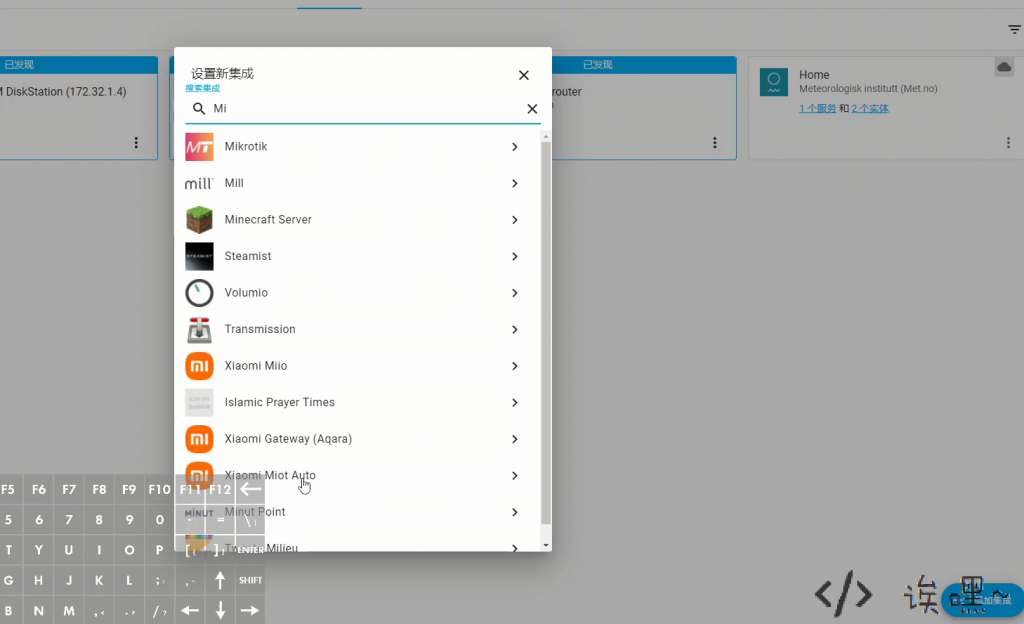Expand the Minecraft Server row chevron
This screenshot has height=624, width=1024.
click(x=515, y=220)
